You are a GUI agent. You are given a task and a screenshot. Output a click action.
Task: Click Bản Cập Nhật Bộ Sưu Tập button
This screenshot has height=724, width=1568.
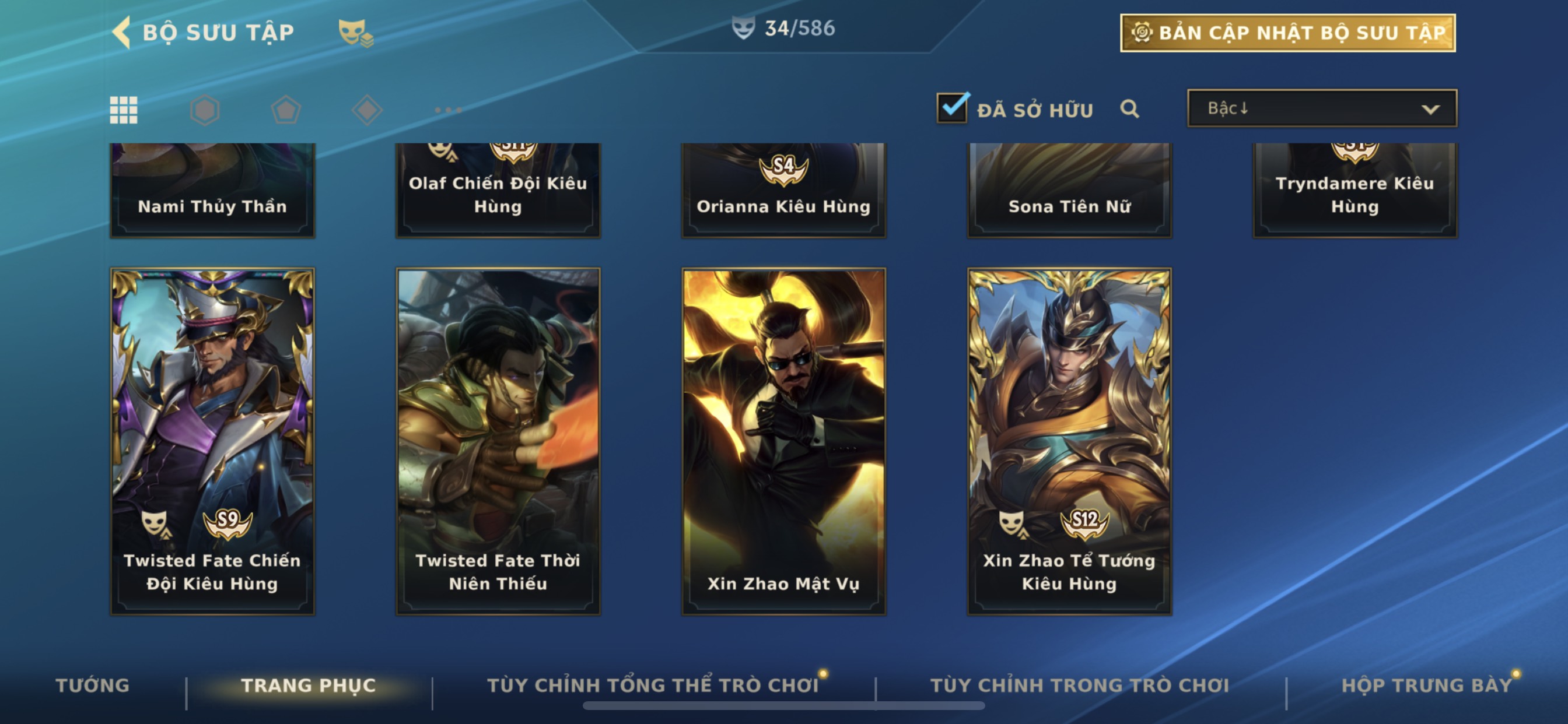pyautogui.click(x=1288, y=33)
